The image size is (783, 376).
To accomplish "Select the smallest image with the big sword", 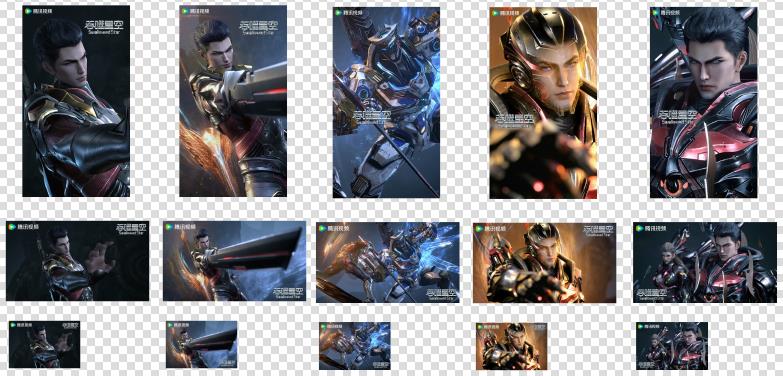I will [x=202, y=345].
